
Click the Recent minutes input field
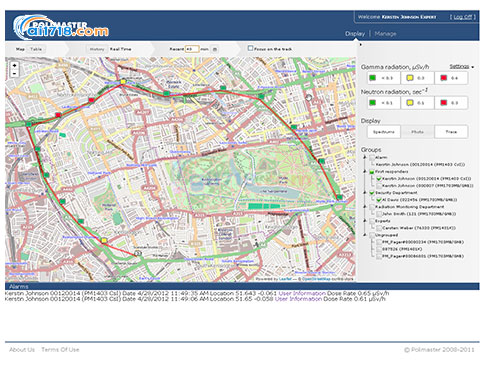point(192,49)
